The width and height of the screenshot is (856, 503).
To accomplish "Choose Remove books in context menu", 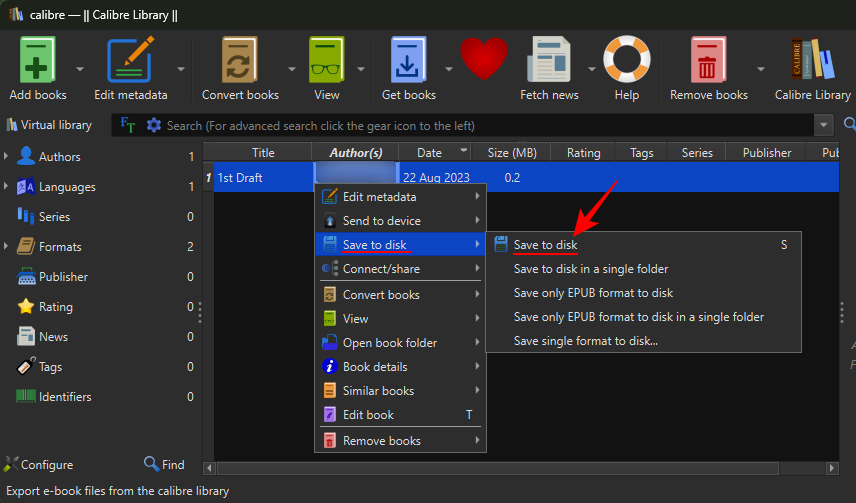I will coord(401,441).
